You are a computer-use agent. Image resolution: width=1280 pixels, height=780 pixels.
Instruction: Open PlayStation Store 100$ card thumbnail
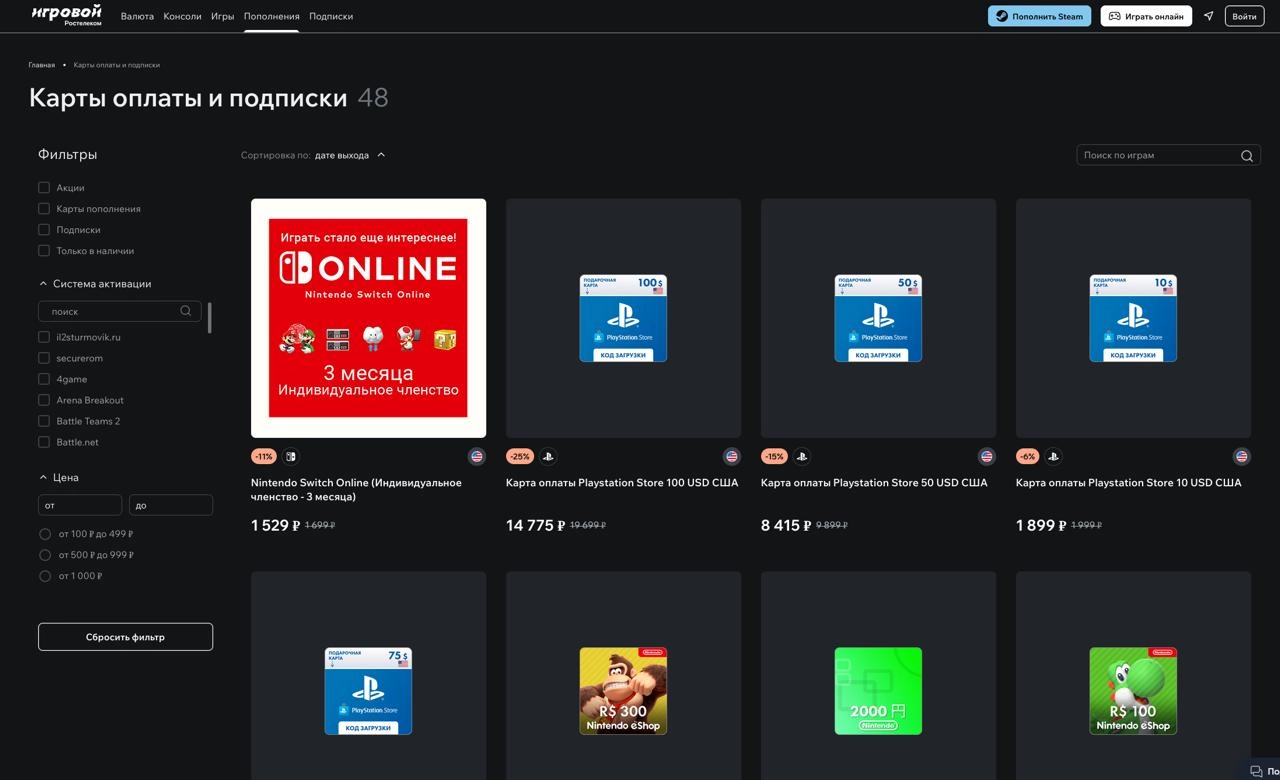623,318
